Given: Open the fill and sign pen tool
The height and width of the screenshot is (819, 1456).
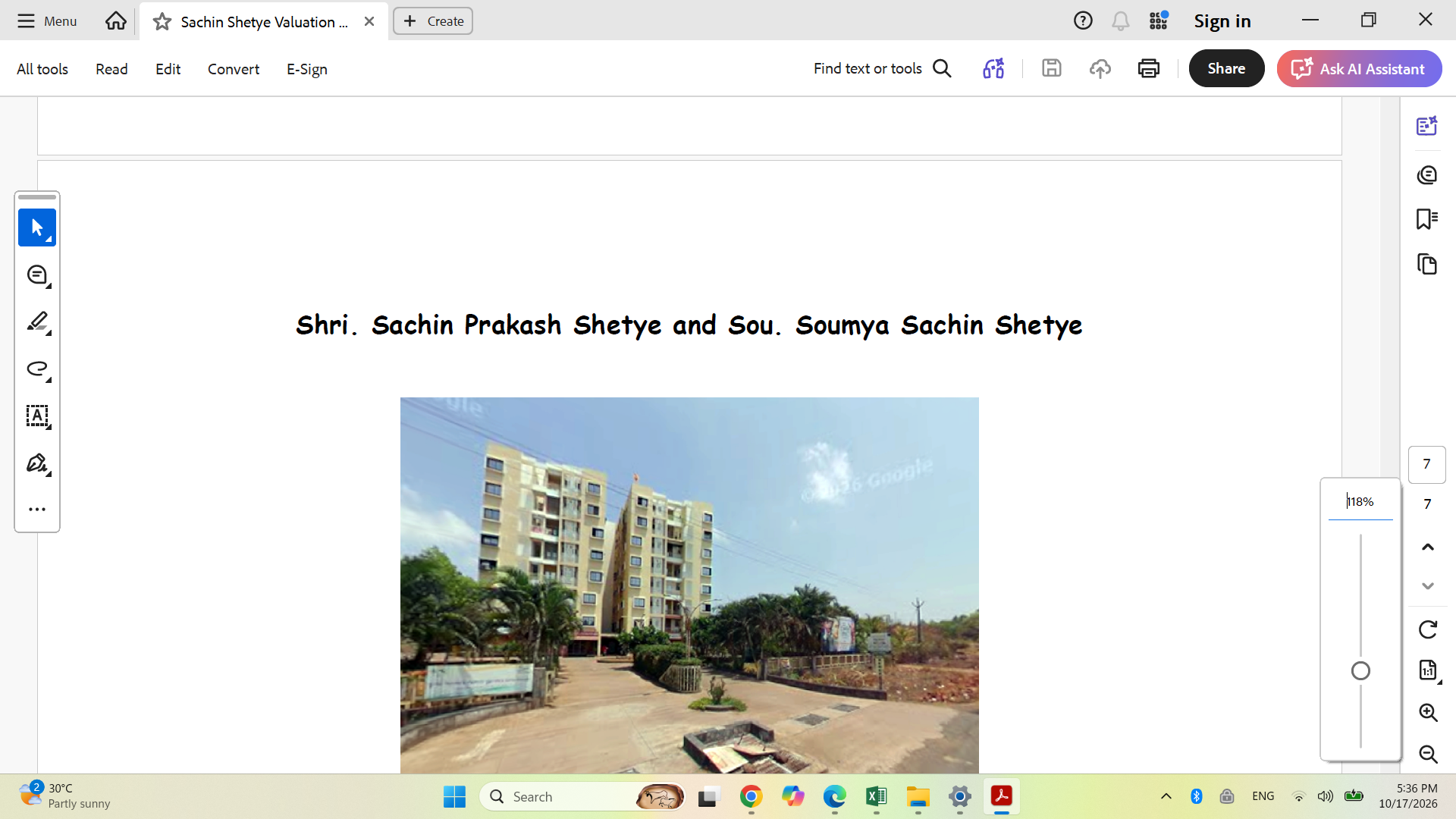Looking at the screenshot, I should coord(37,463).
